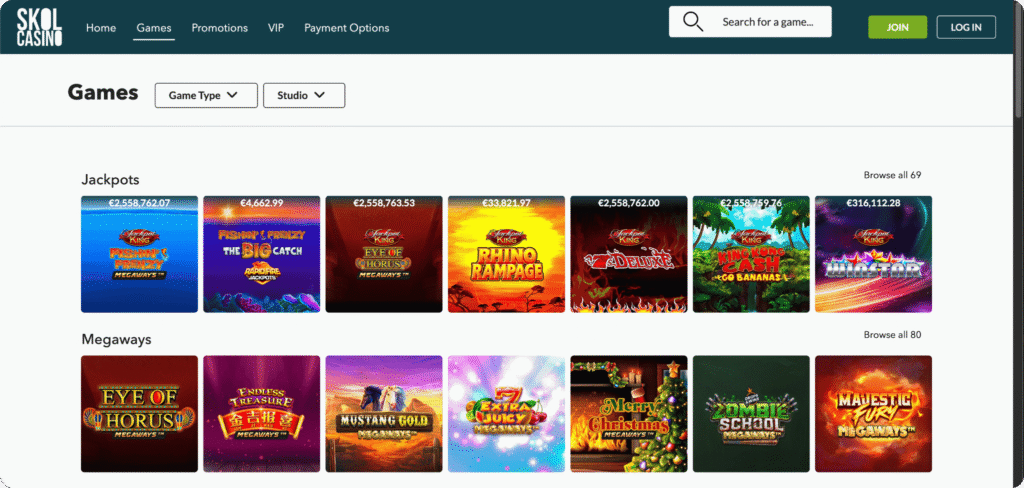Launch Zombie School Megaways game
The width and height of the screenshot is (1024, 488).
pyautogui.click(x=751, y=414)
